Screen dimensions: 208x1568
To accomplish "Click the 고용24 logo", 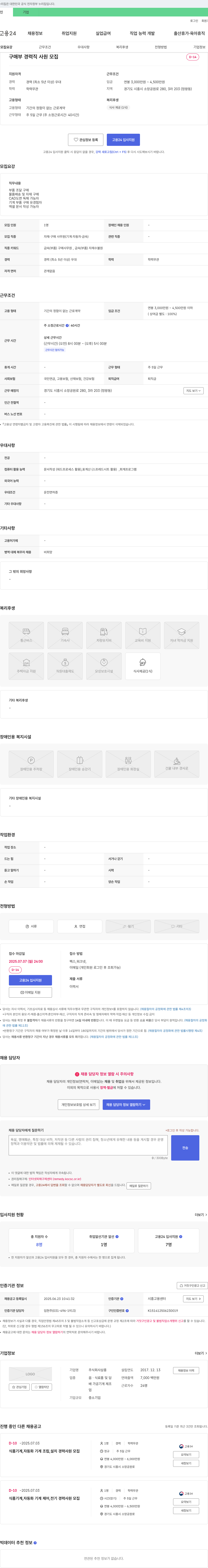I will pos(8,33).
